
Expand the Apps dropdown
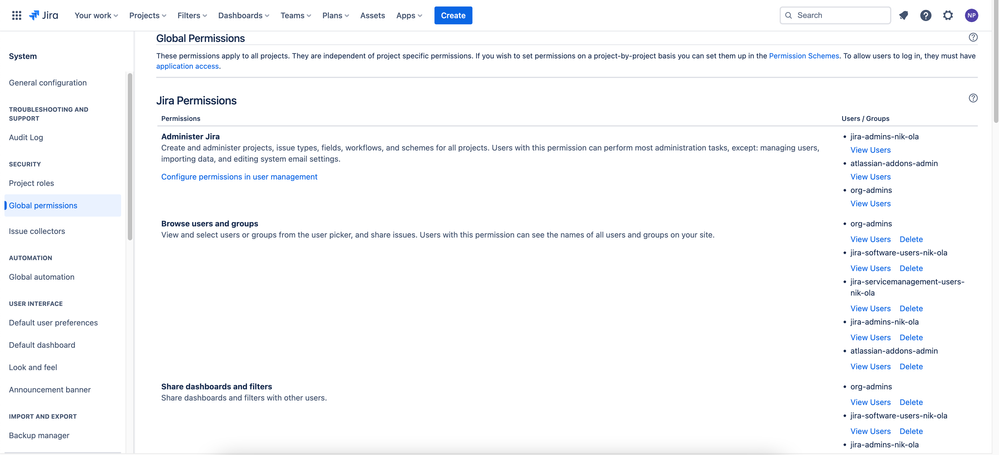click(x=409, y=15)
